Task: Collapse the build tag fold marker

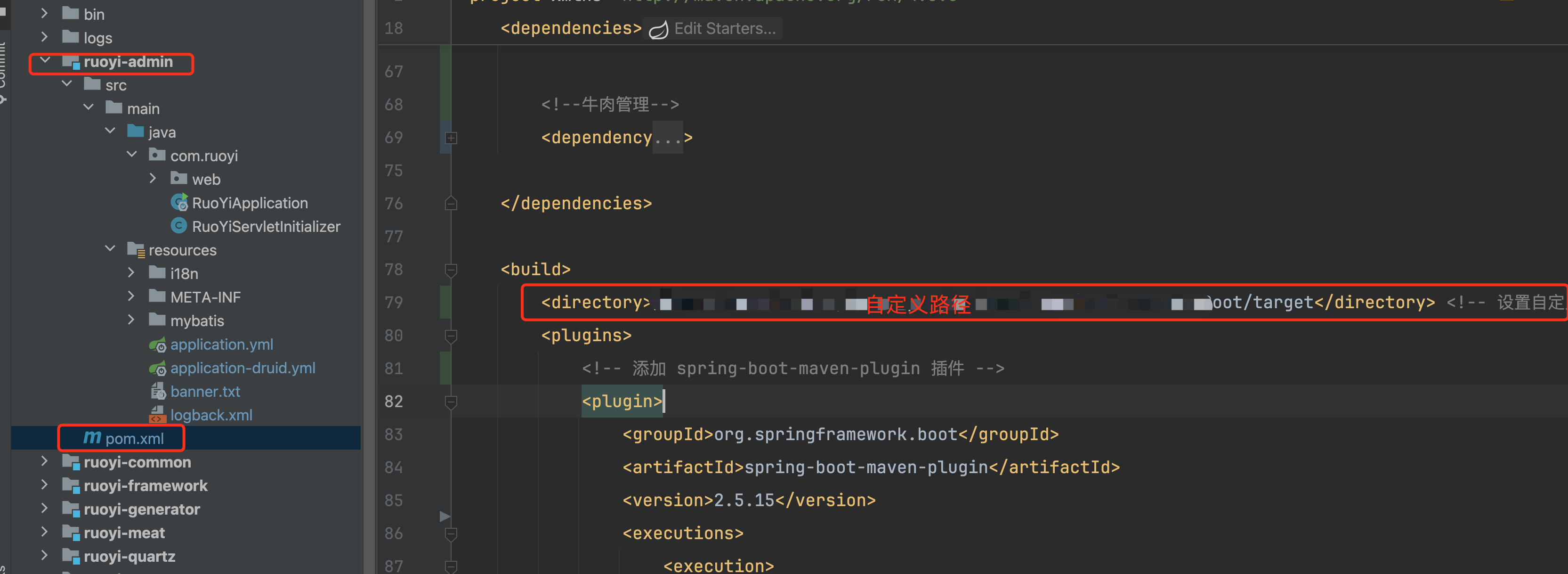Action: coord(451,270)
